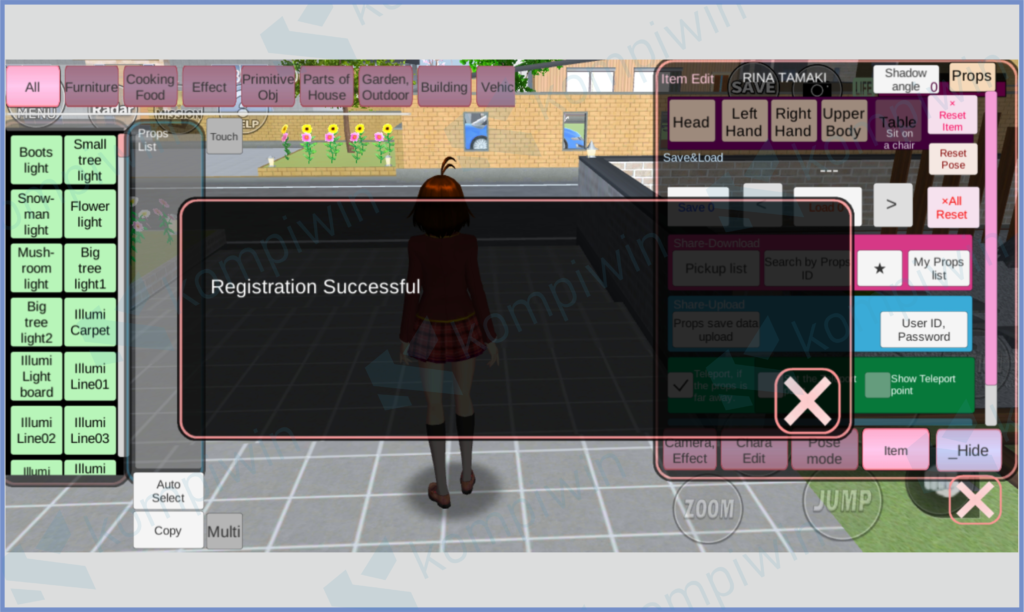Select the Big tree light1 prop
1024x612 pixels.
click(90, 268)
